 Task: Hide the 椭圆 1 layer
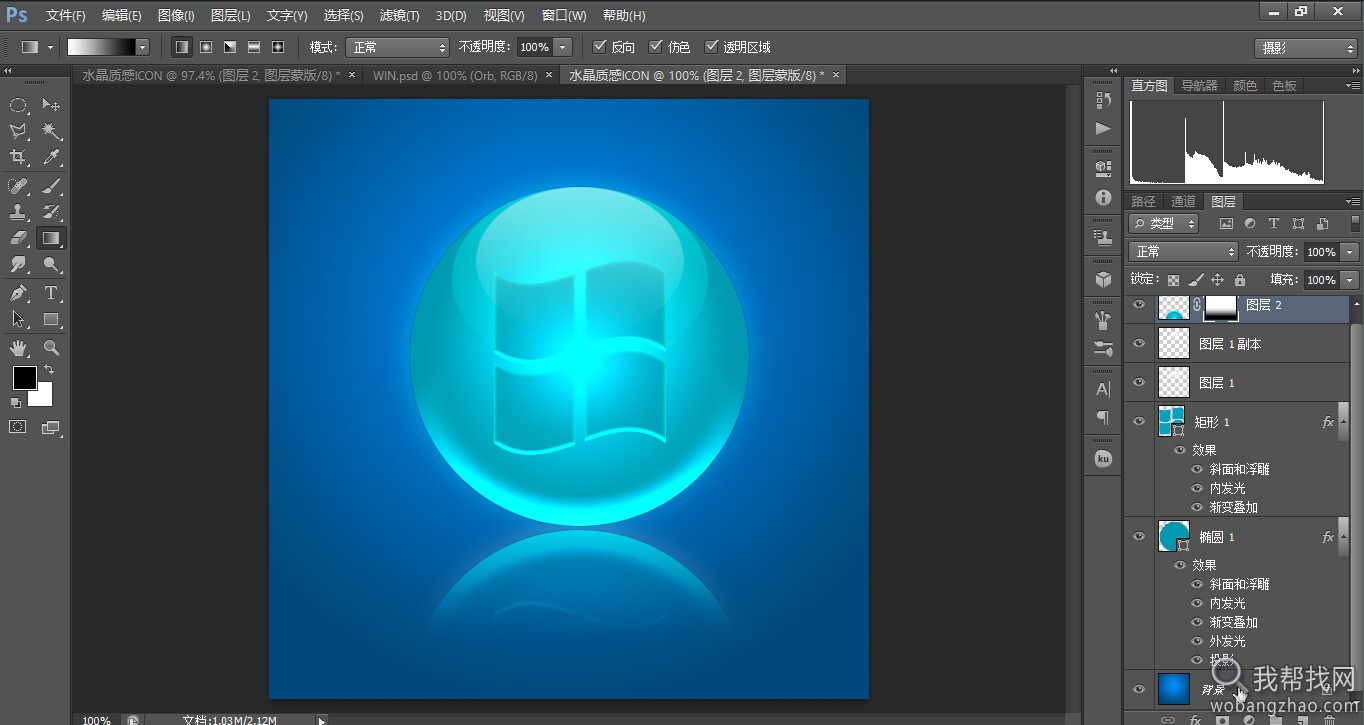click(x=1138, y=536)
